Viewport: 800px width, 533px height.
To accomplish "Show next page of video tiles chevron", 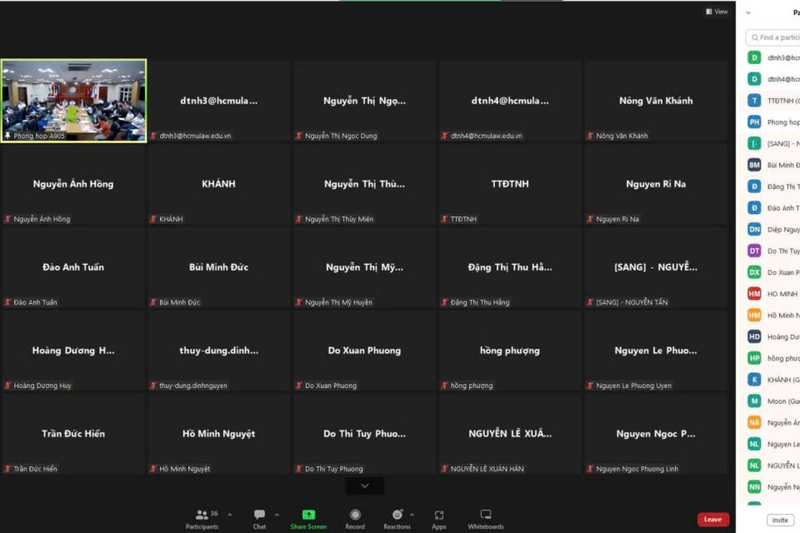I will [365, 486].
